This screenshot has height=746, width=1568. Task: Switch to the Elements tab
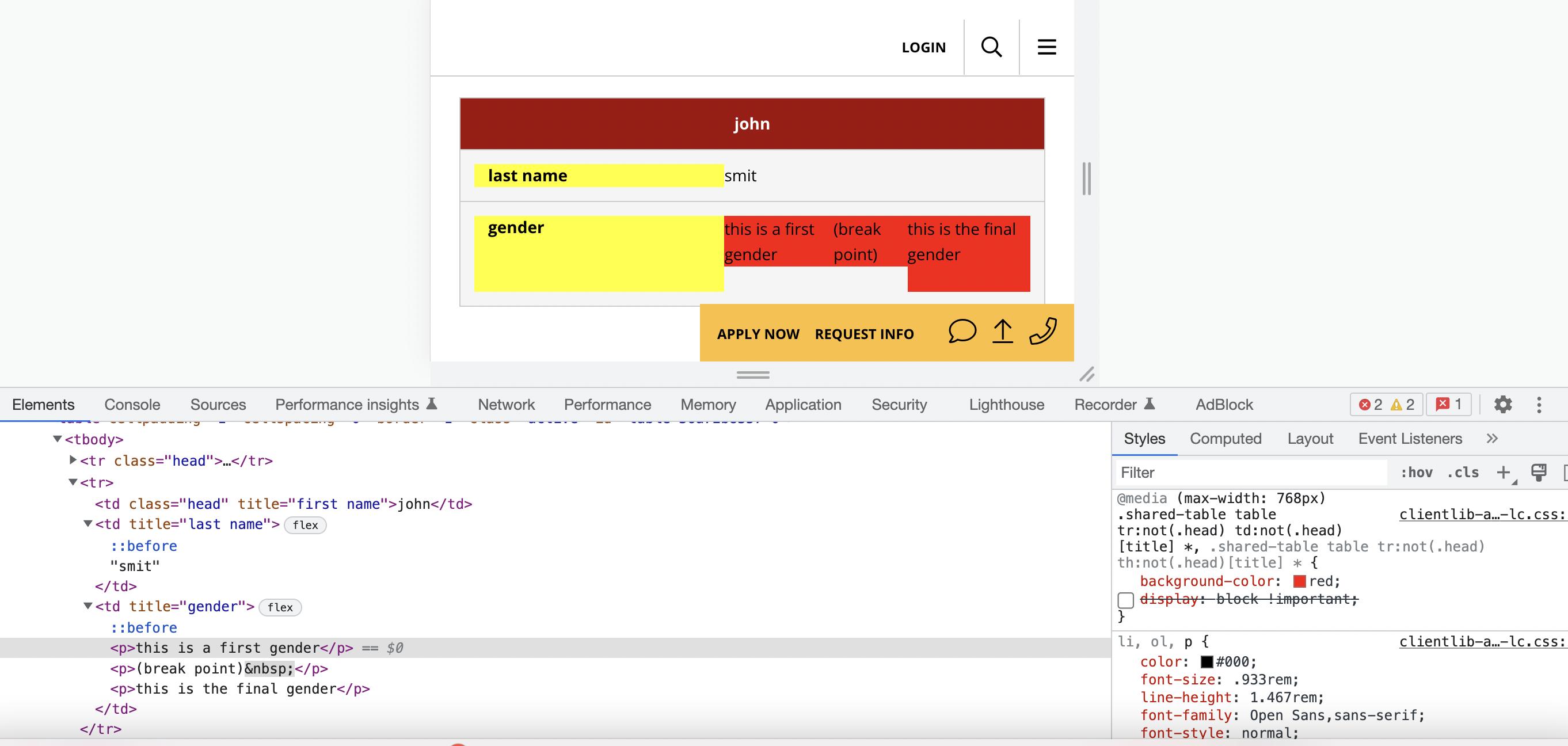pos(43,405)
